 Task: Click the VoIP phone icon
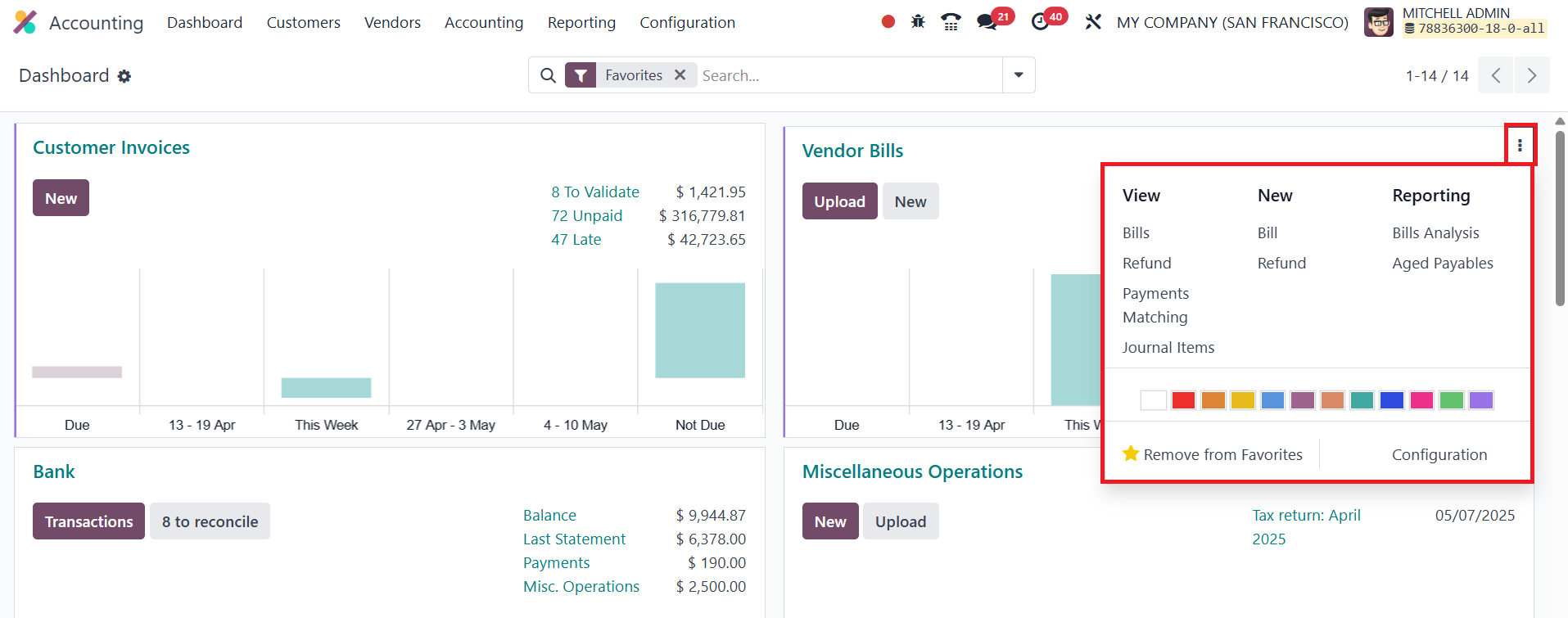click(x=951, y=22)
